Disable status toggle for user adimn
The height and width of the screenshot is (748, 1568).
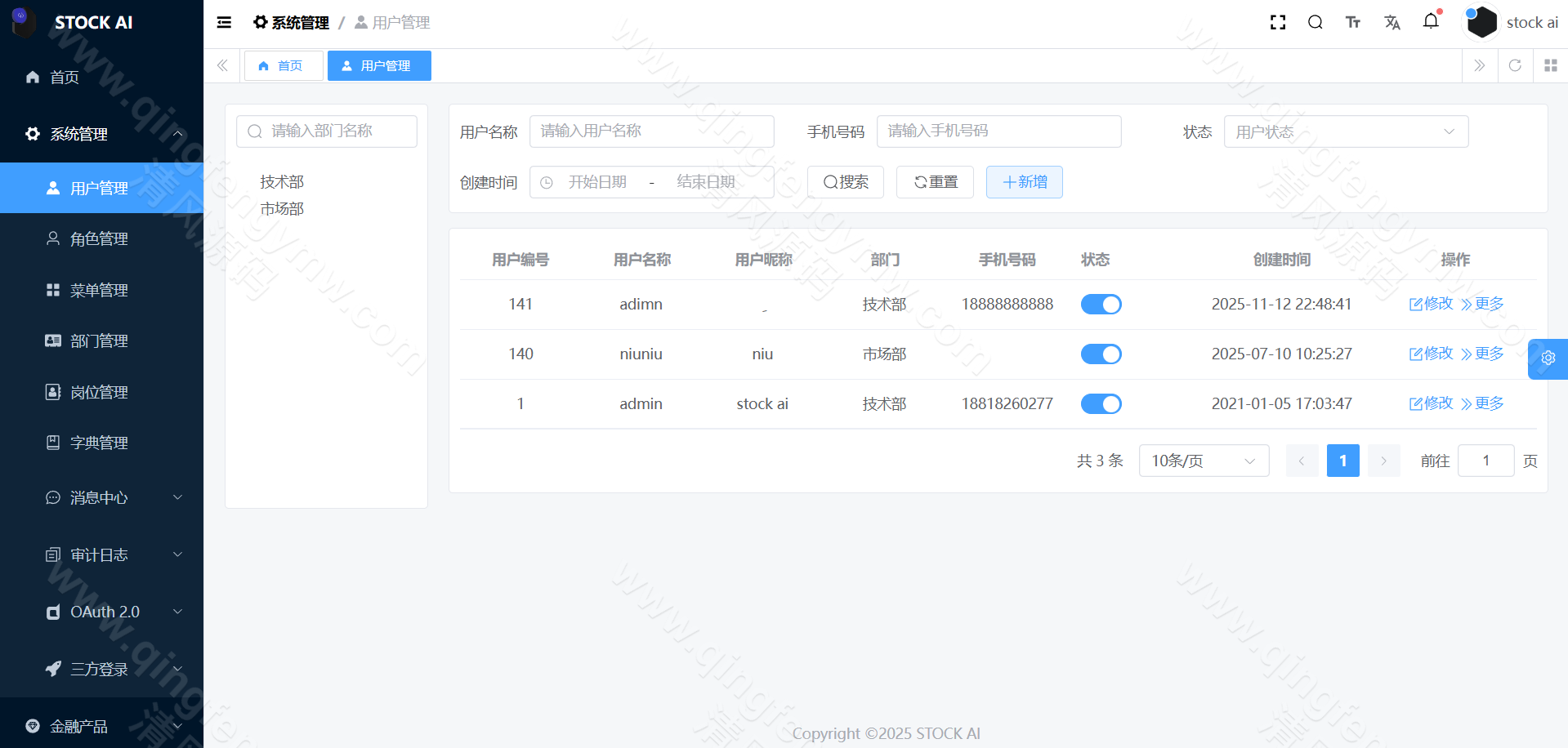[x=1101, y=304]
